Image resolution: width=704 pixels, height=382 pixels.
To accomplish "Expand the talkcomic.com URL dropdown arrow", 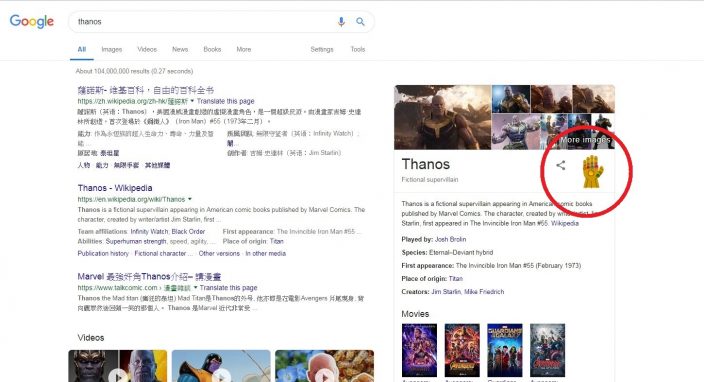I will pyautogui.click(x=195, y=287).
